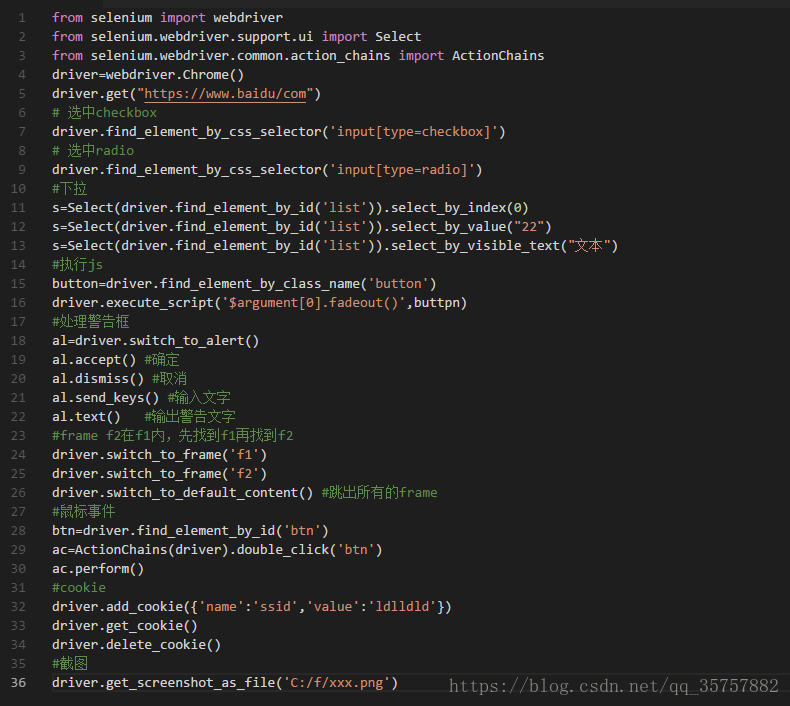The image size is (790, 706).
Task: Click 'select_by_index(0)' on line 11
Action: 460,208
